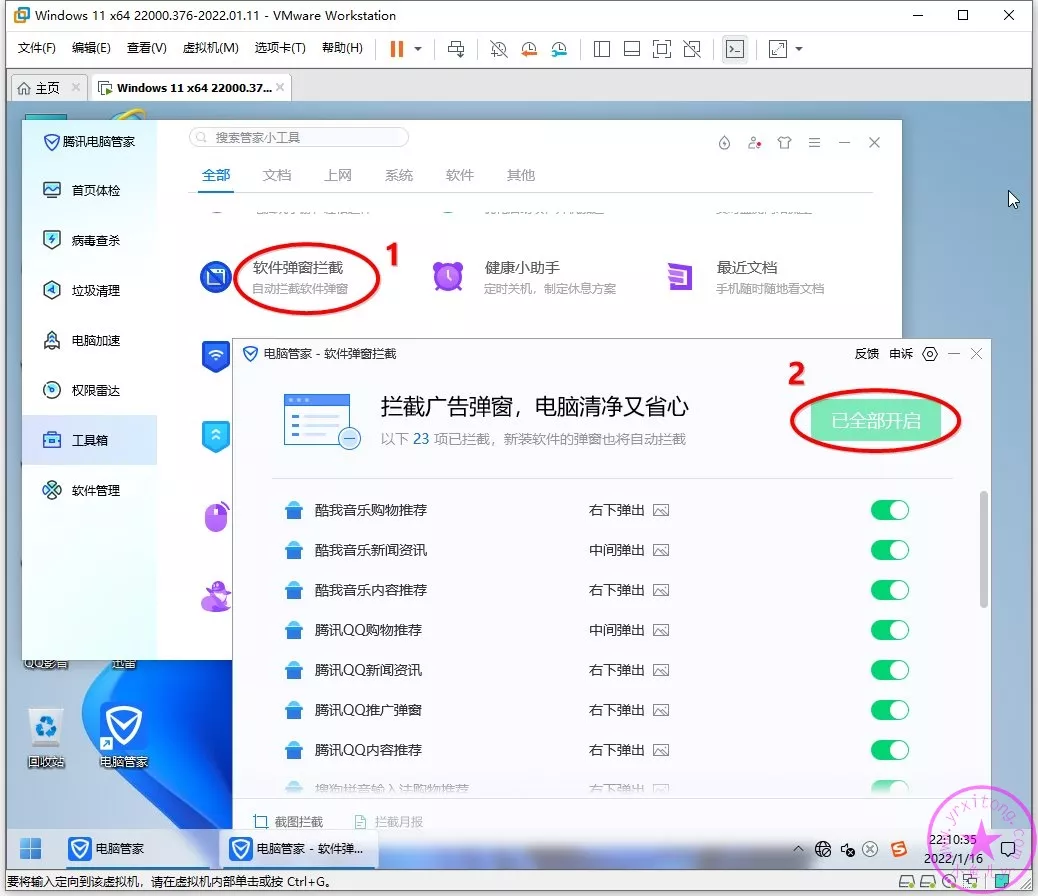Image resolution: width=1038 pixels, height=896 pixels.
Task: Open the 虚拟机(M) menu
Action: click(210, 48)
